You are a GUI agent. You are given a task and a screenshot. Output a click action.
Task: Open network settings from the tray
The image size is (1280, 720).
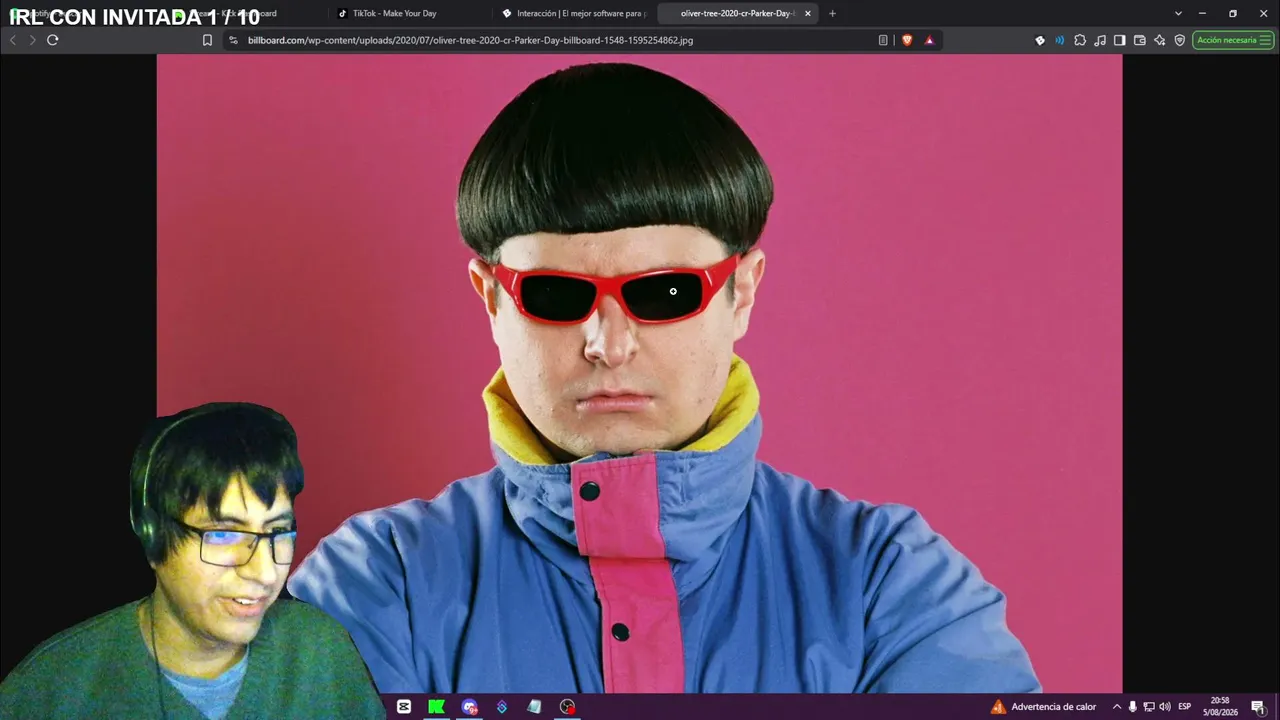(1149, 707)
